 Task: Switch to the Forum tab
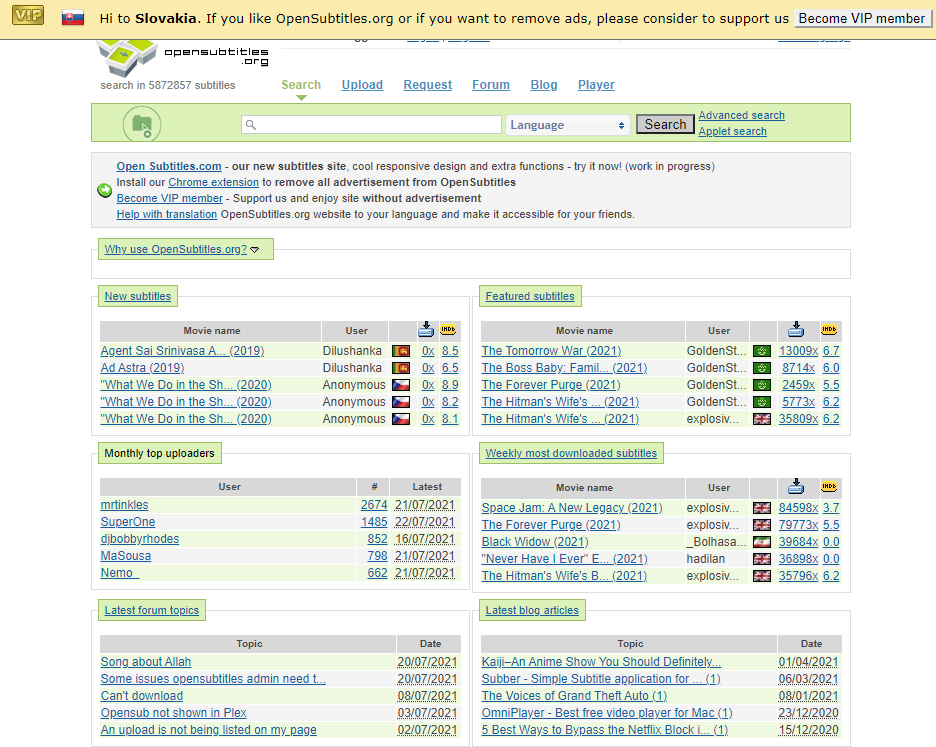(491, 85)
